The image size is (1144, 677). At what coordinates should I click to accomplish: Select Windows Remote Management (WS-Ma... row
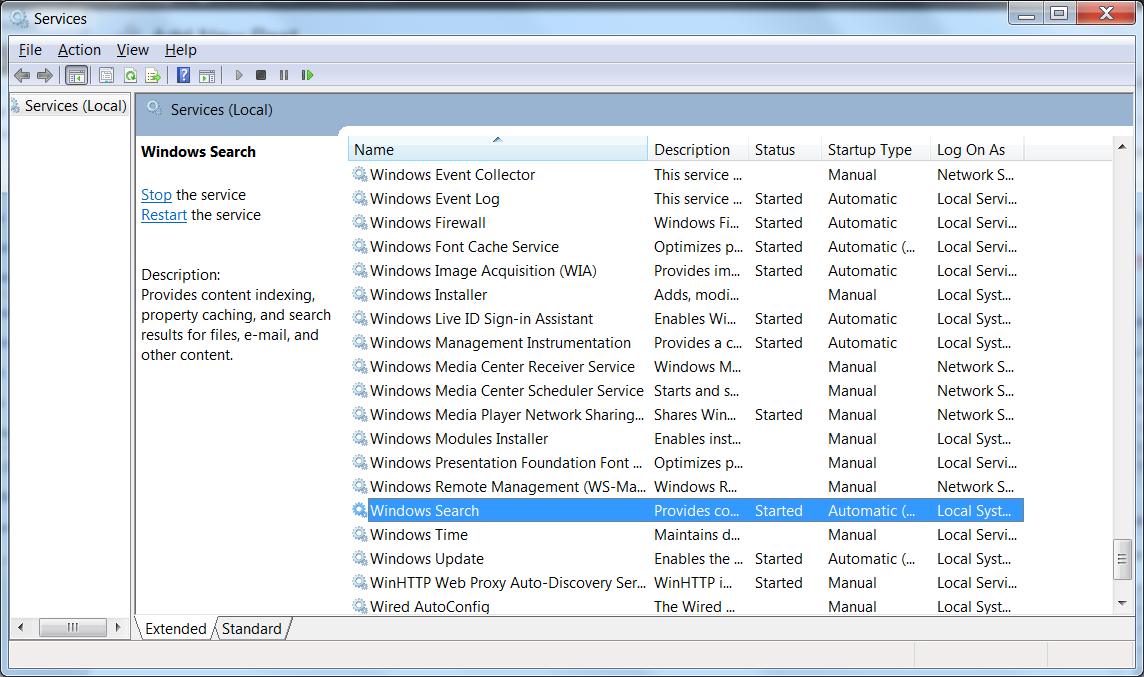(x=686, y=487)
